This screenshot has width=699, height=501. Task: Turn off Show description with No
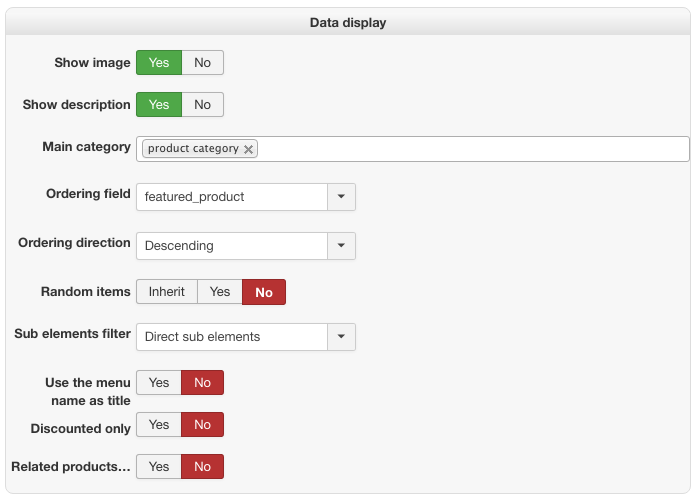point(203,105)
